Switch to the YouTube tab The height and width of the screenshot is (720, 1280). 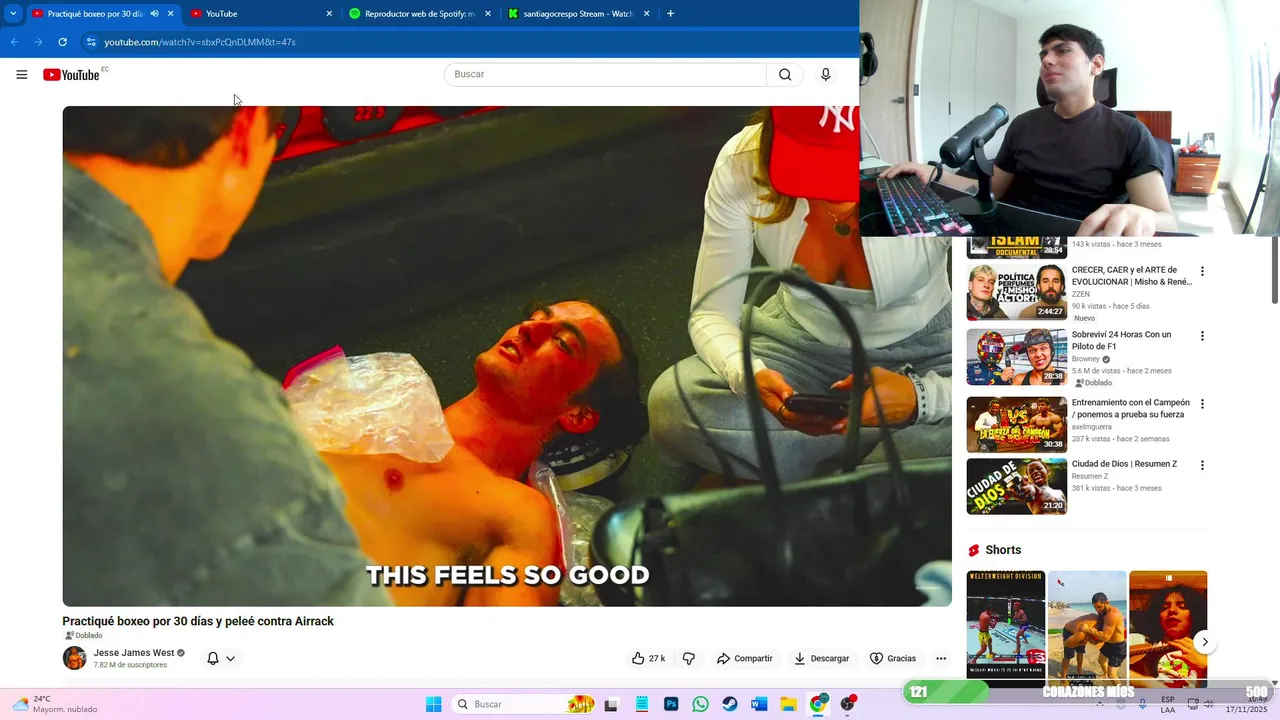(x=262, y=14)
